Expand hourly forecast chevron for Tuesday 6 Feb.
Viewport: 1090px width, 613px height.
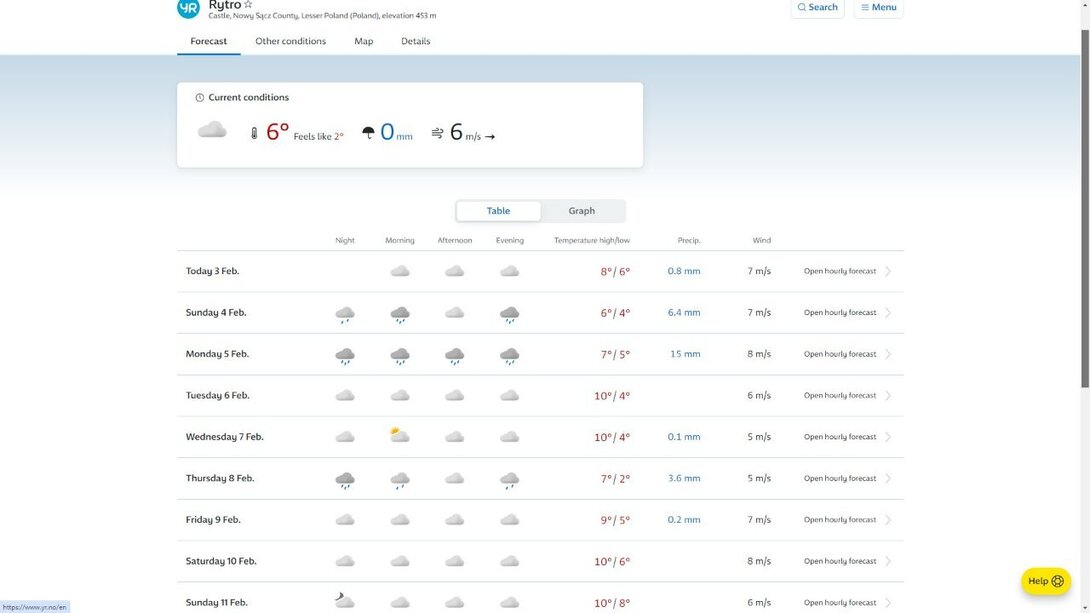[x=888, y=395]
